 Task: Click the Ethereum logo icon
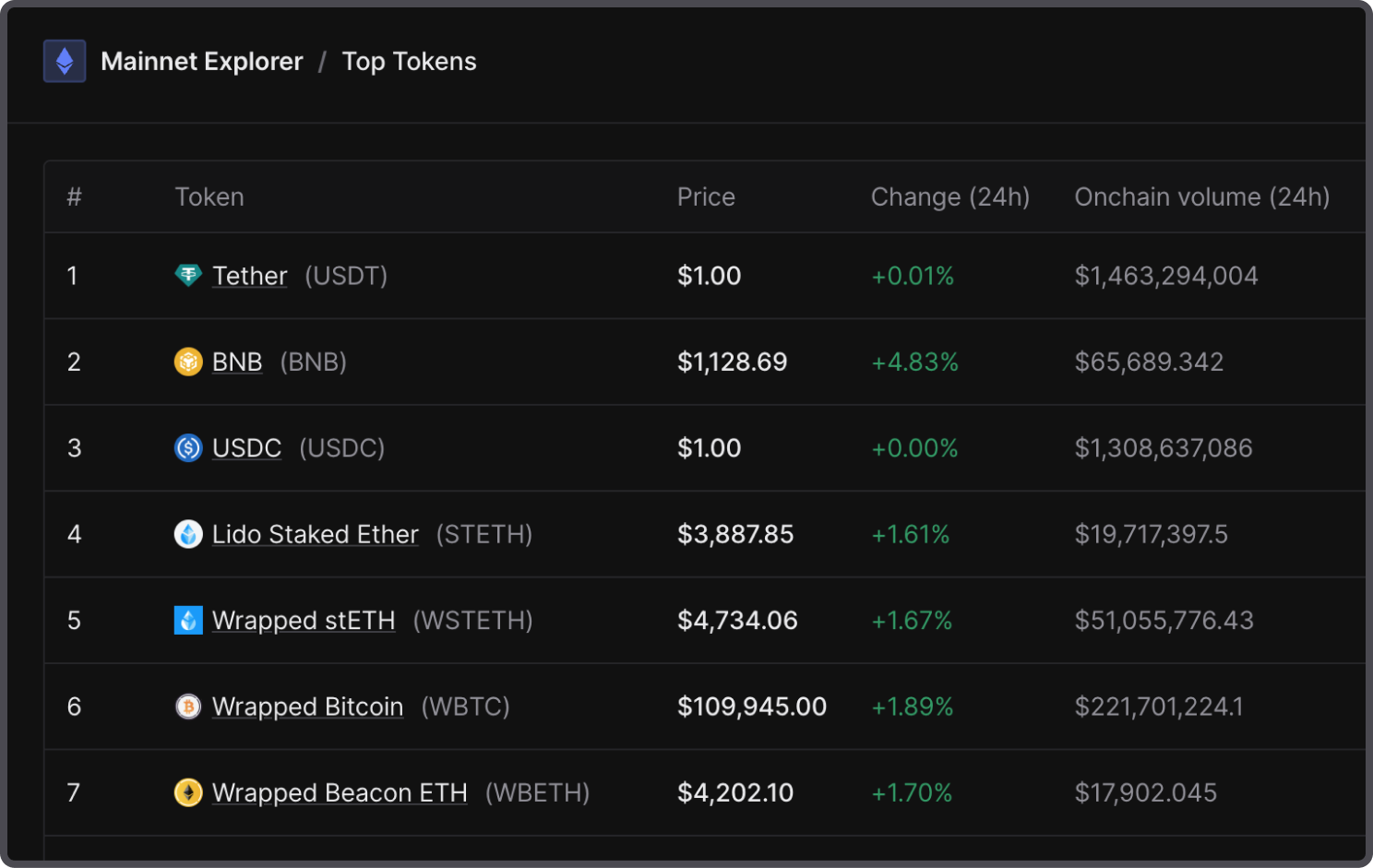65,62
